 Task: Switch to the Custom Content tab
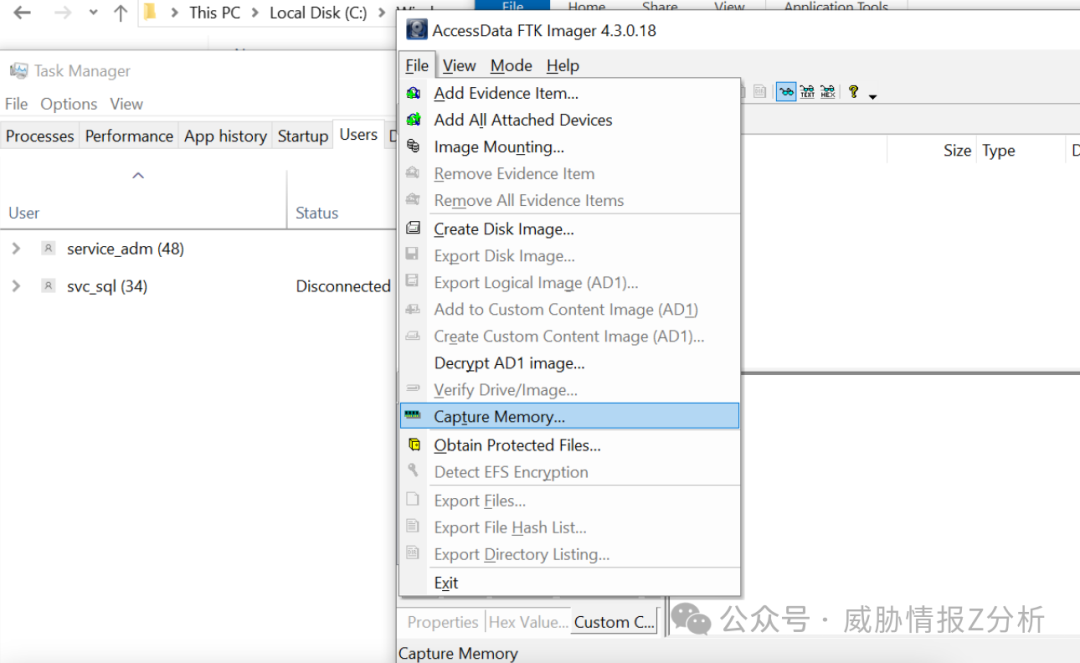[x=613, y=621]
